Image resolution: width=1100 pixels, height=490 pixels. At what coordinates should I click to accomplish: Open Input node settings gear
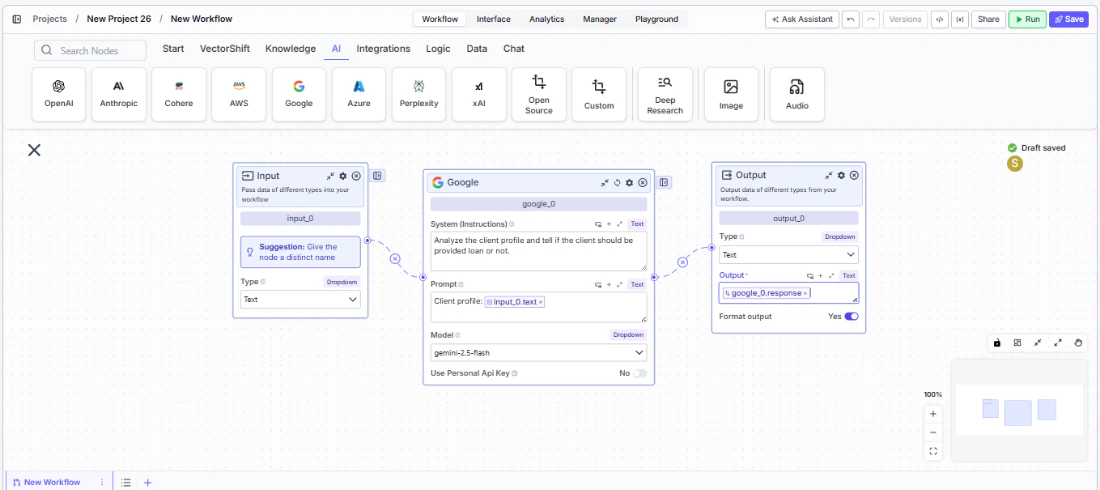pyautogui.click(x=343, y=176)
